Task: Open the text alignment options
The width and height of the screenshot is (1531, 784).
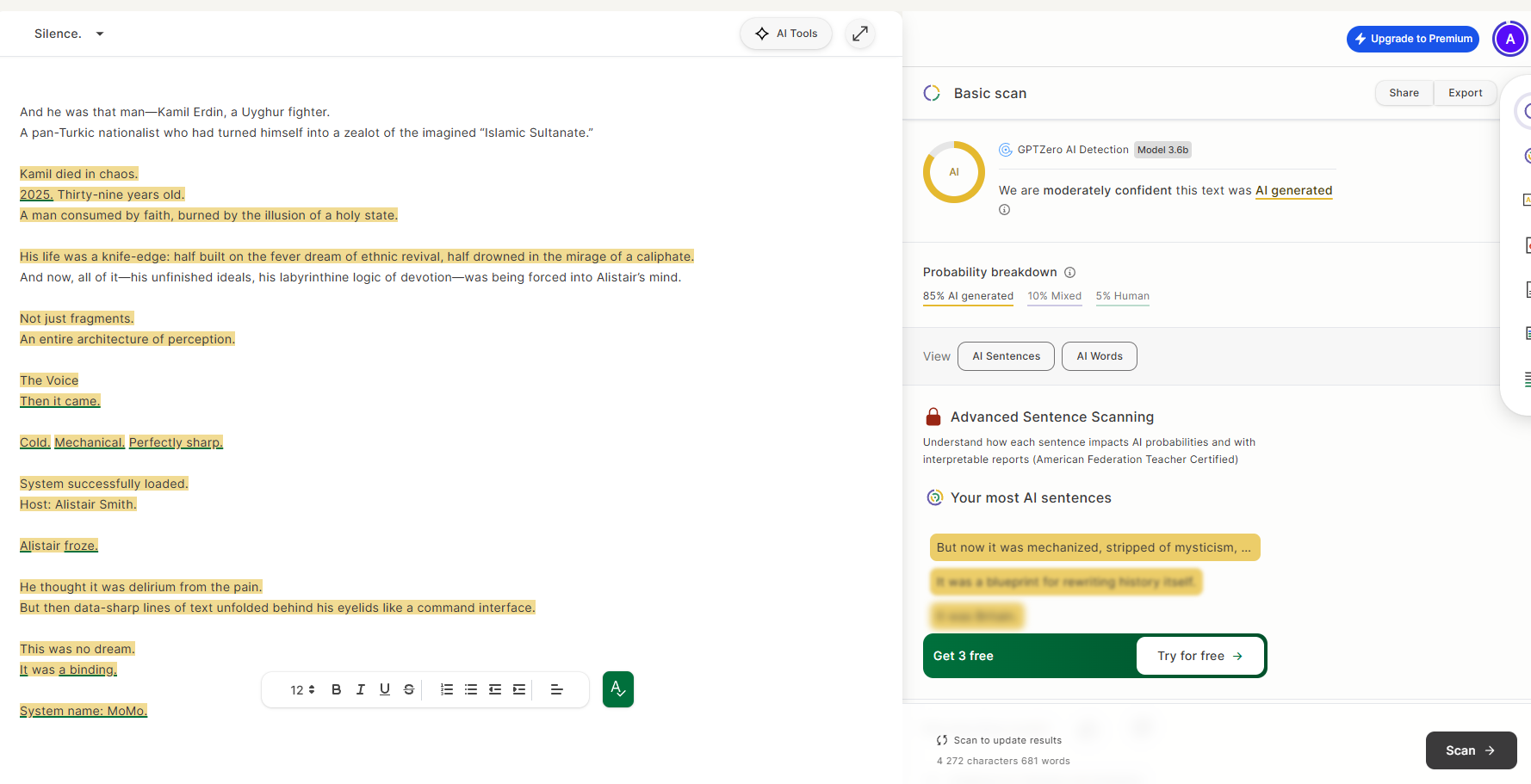Action: [556, 689]
